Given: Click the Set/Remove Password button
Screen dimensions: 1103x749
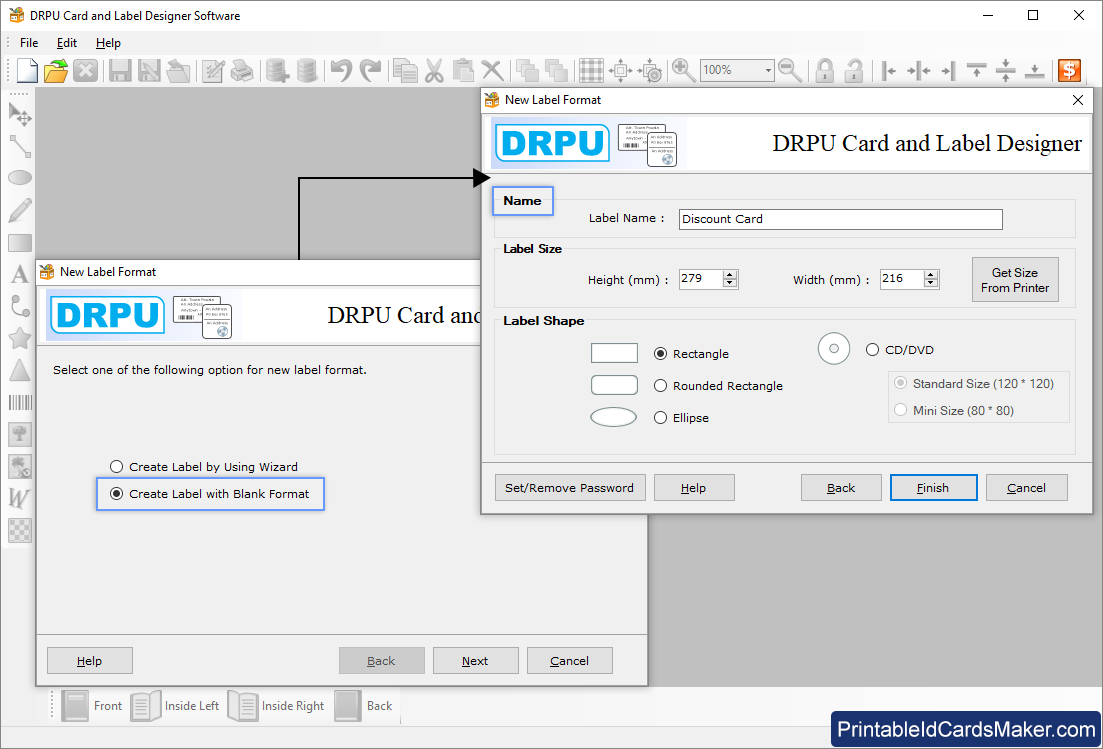Looking at the screenshot, I should pyautogui.click(x=570, y=487).
